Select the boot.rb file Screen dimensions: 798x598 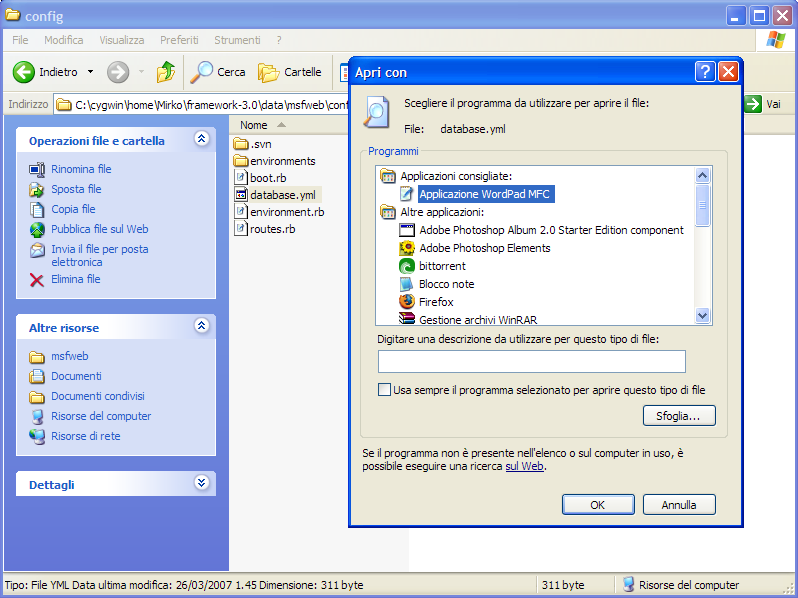260,178
